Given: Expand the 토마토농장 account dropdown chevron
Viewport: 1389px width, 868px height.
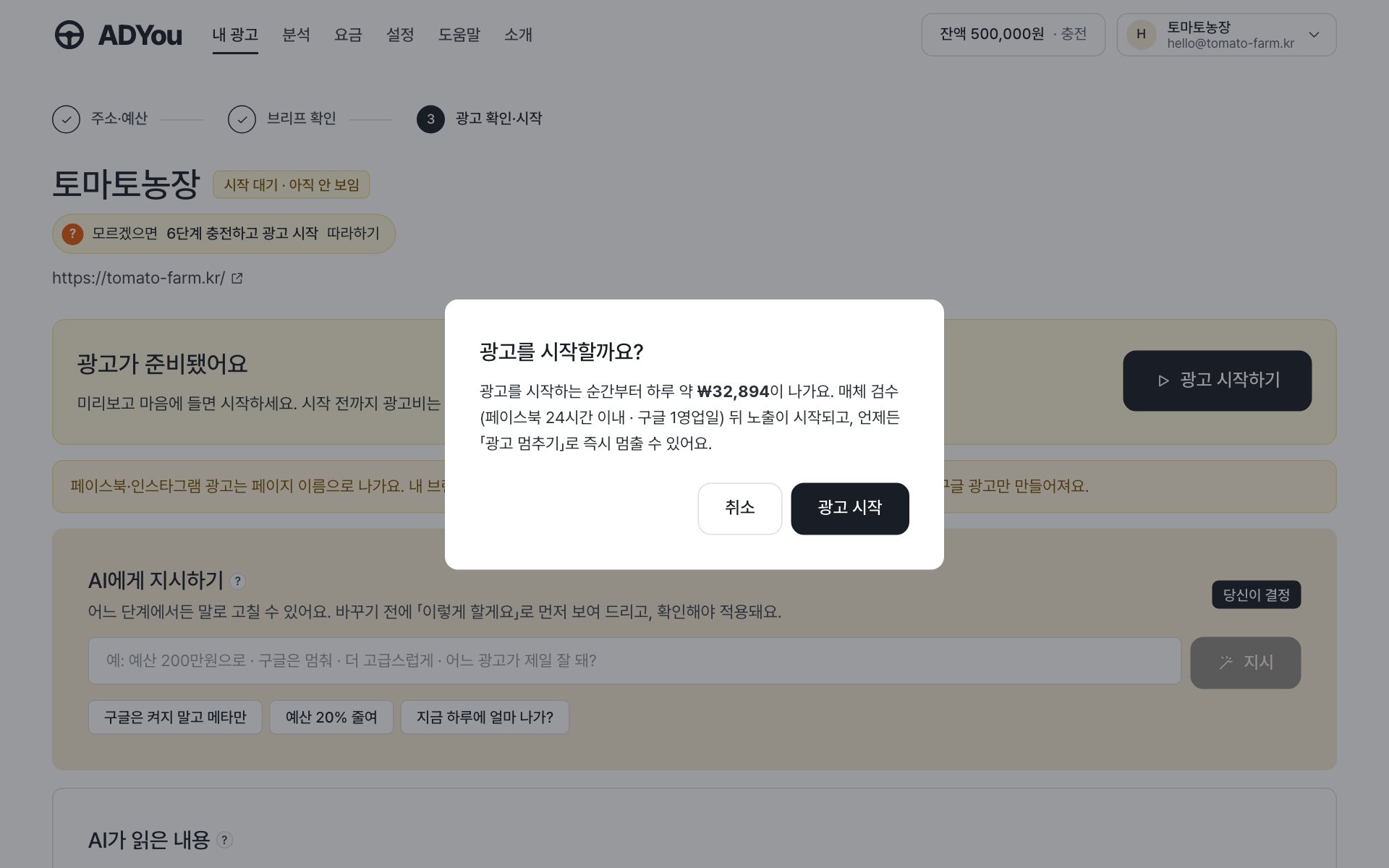Looking at the screenshot, I should pyautogui.click(x=1314, y=35).
